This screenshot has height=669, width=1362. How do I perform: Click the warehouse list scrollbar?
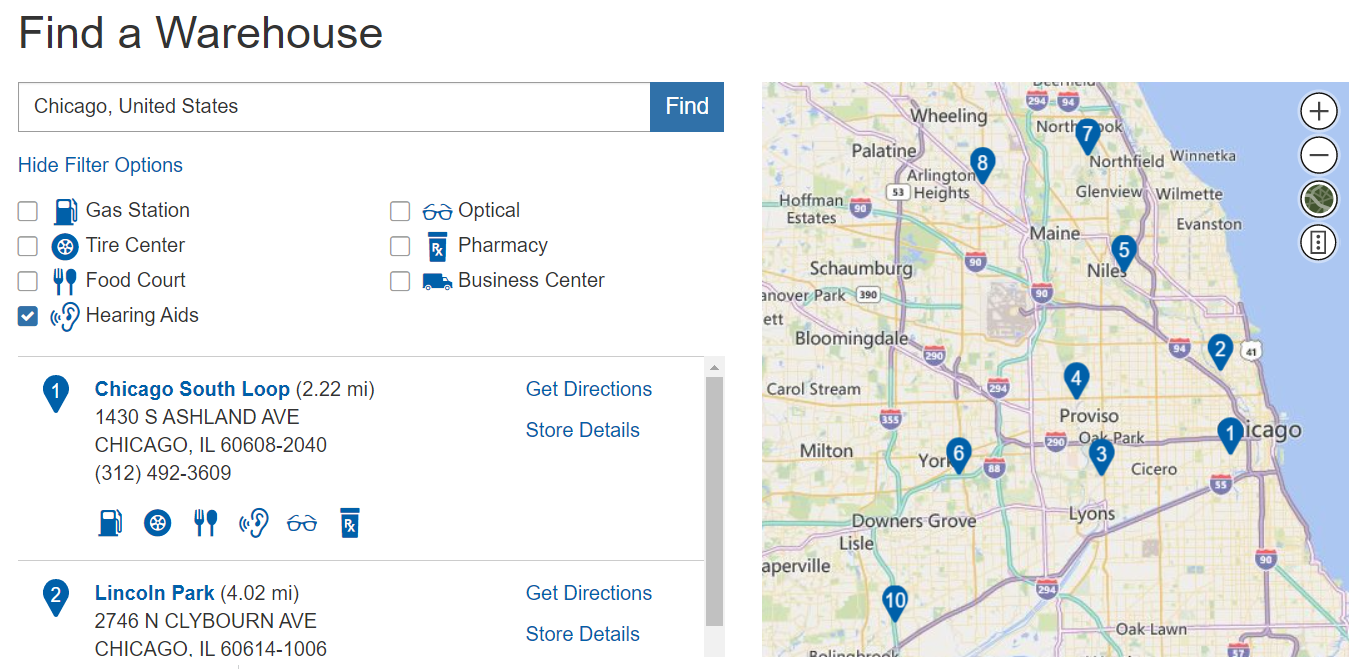[714, 500]
